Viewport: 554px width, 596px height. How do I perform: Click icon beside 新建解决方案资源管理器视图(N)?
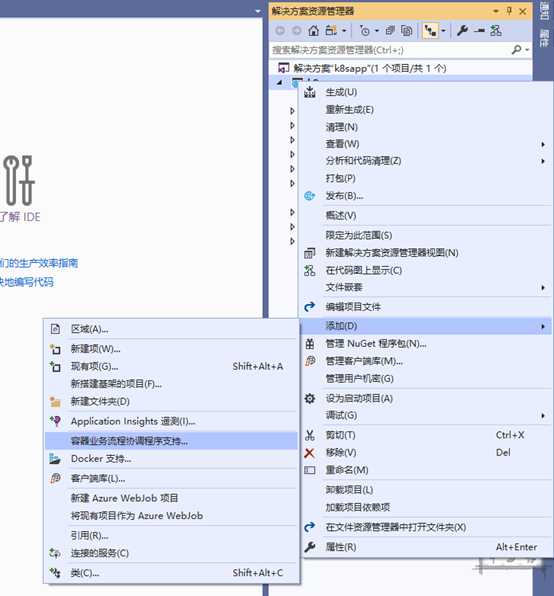tap(310, 253)
